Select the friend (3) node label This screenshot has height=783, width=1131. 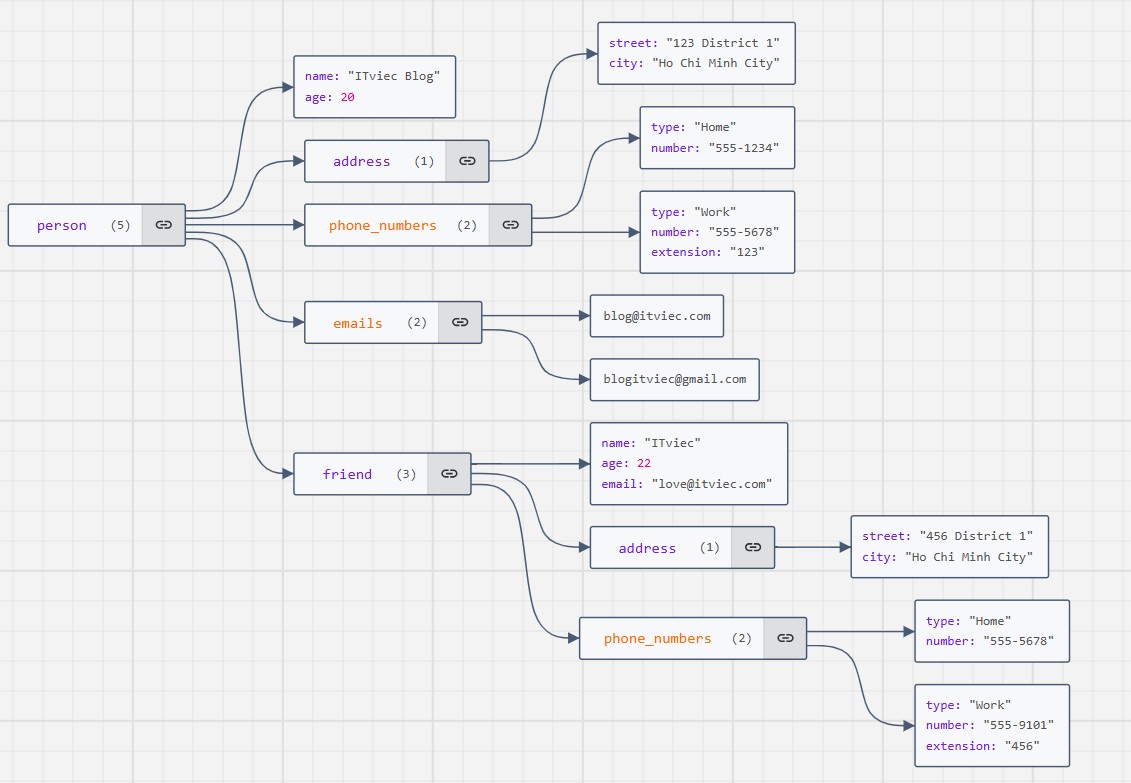(369, 474)
